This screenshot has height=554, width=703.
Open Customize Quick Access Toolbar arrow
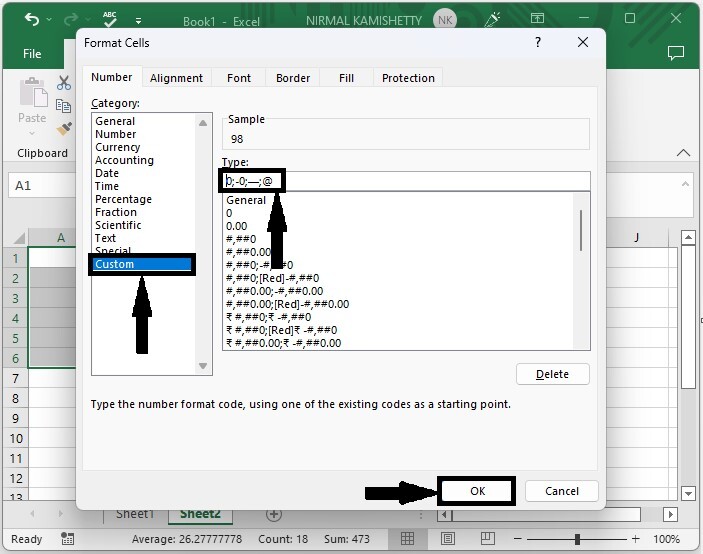tap(139, 21)
